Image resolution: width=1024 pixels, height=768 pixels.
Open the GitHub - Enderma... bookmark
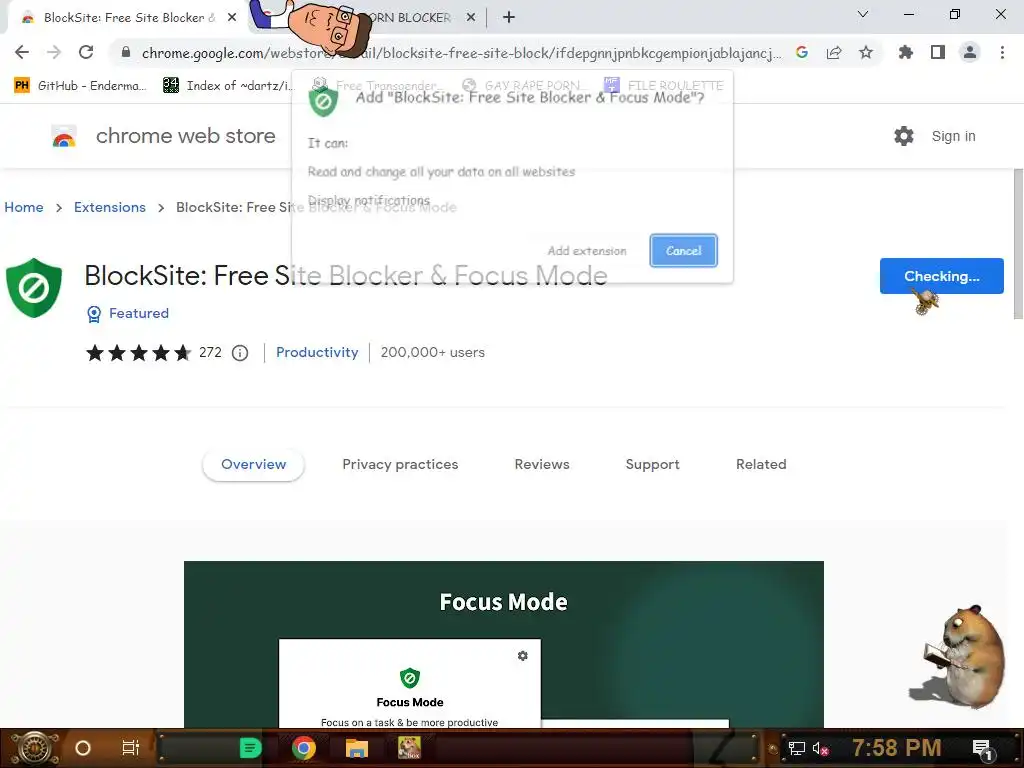80,85
